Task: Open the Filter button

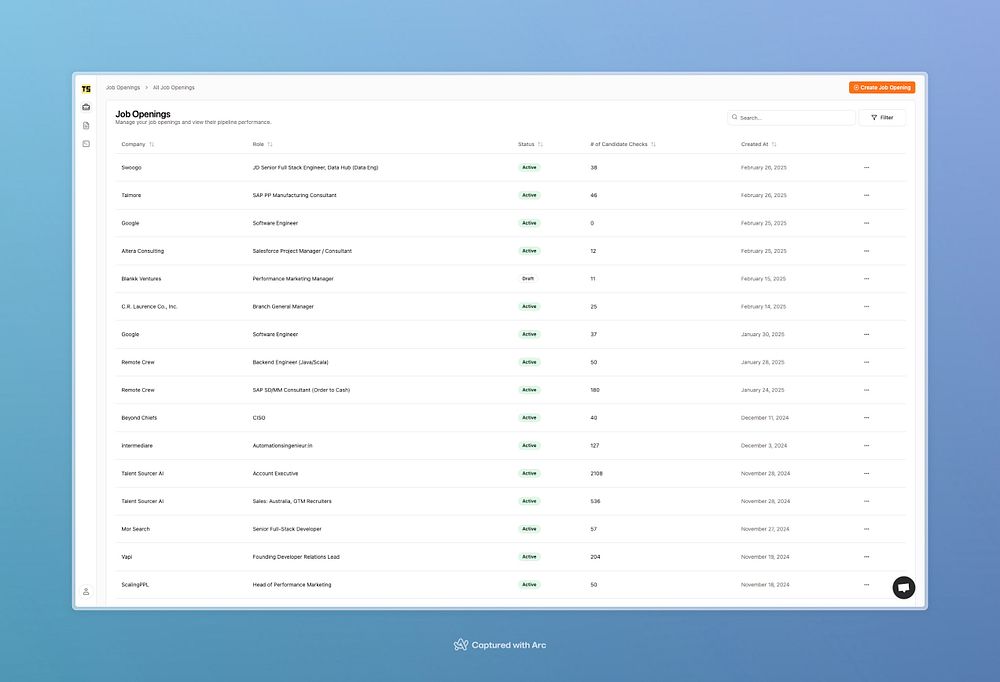Action: click(882, 117)
